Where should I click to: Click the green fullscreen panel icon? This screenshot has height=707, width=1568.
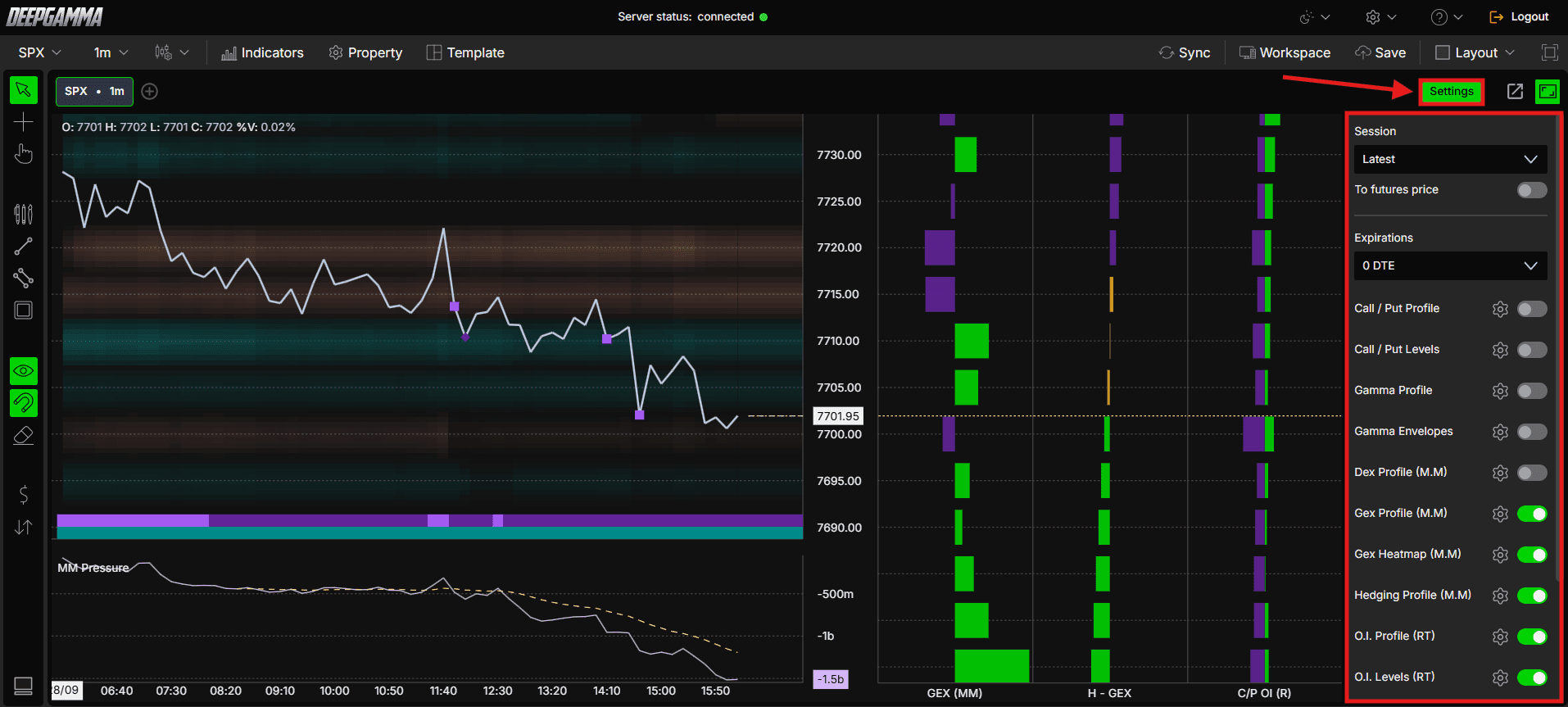click(1548, 91)
